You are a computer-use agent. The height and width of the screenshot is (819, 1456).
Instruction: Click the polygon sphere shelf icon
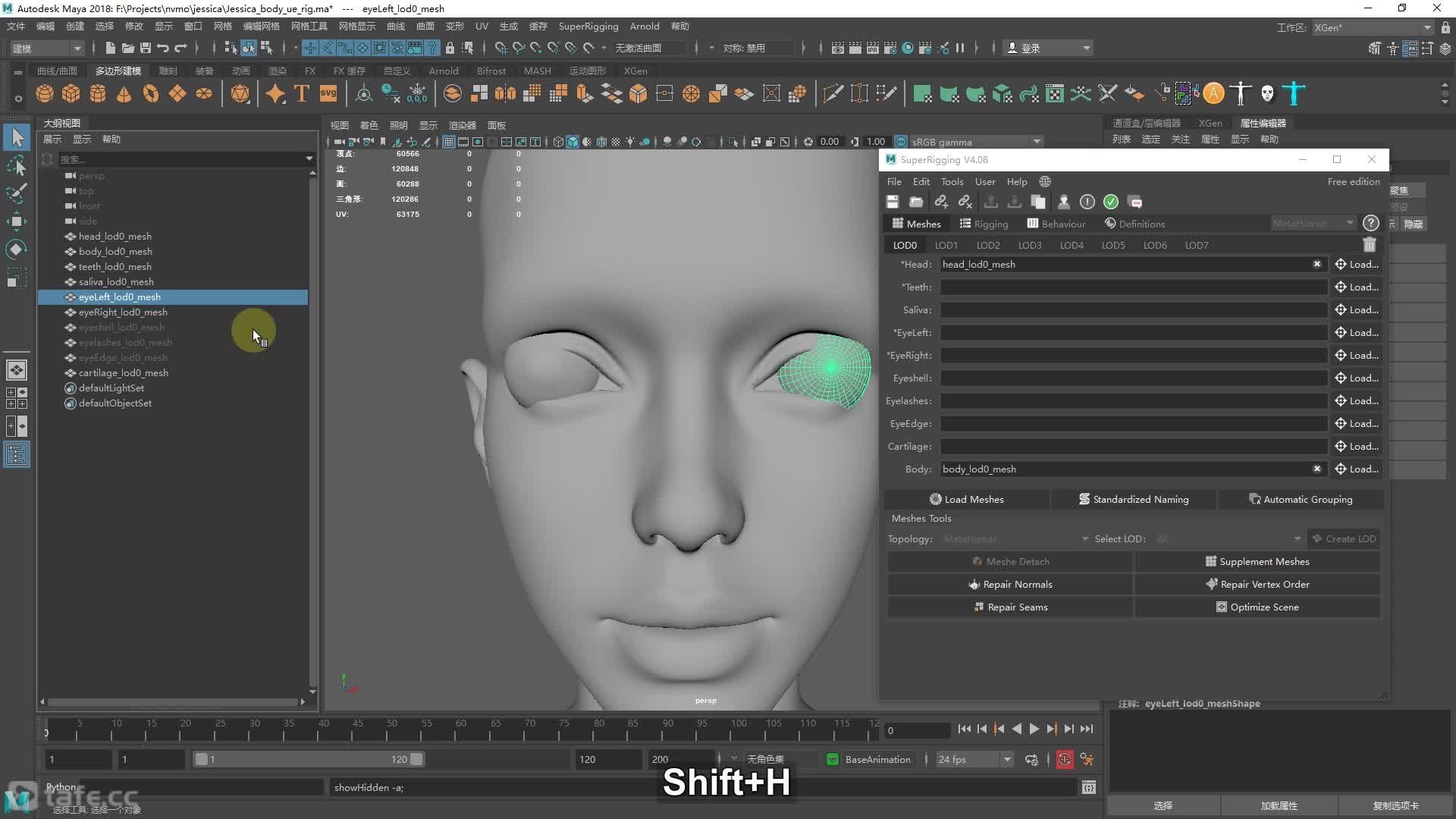point(45,93)
